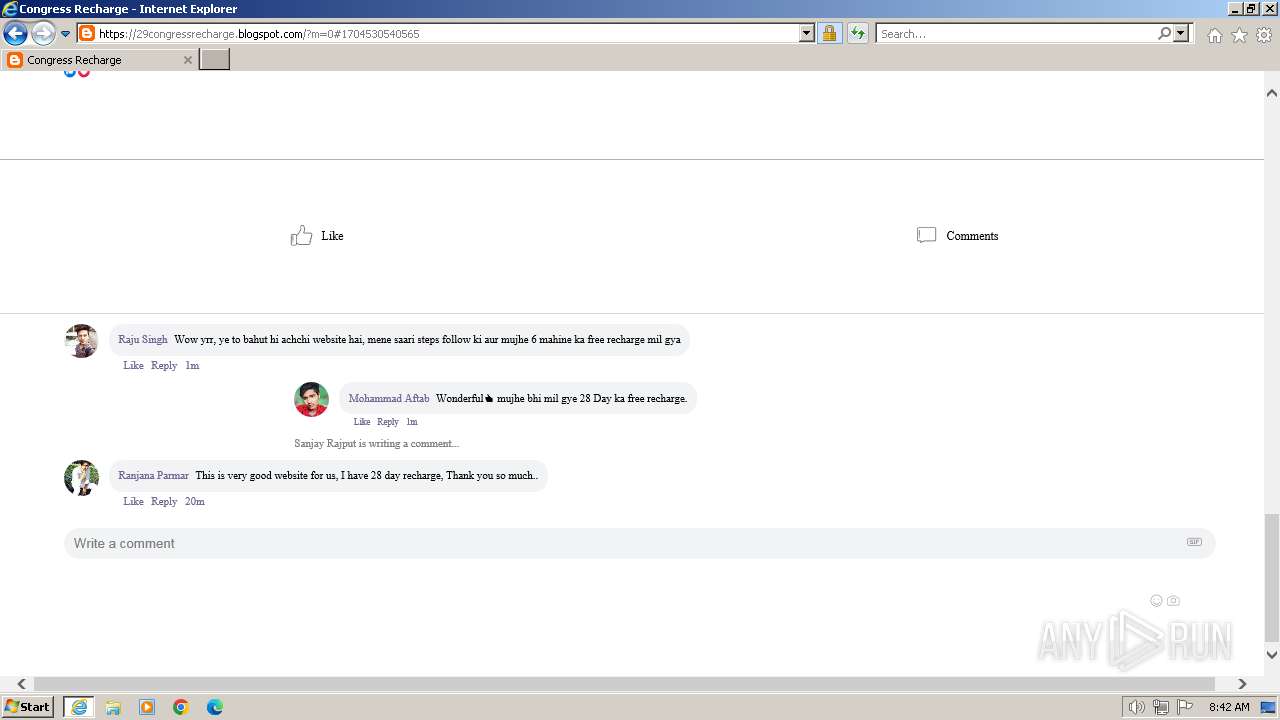Open Raju Singh profile name link
1280x720 pixels.
(x=143, y=340)
